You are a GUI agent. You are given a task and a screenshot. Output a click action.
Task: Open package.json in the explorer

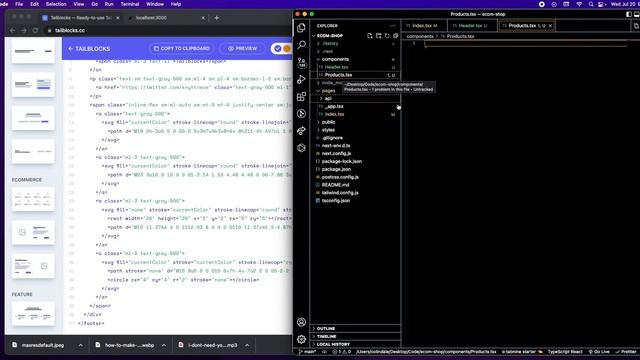click(x=355, y=169)
